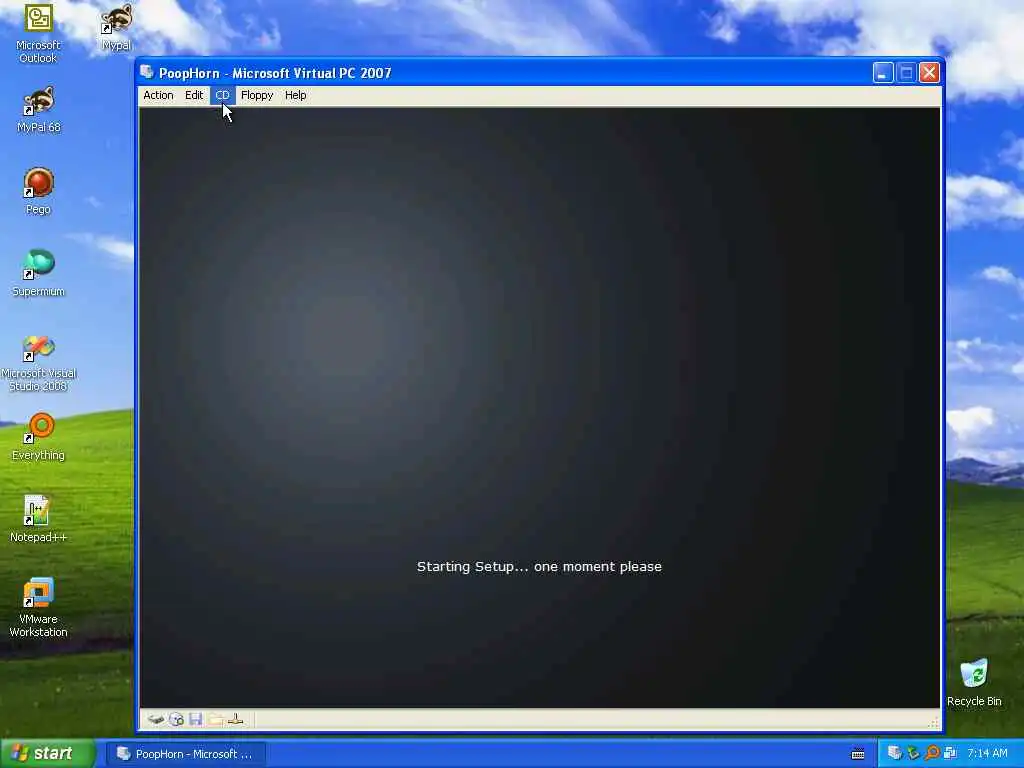Open the Action menu
This screenshot has height=768, width=1024.
(x=158, y=95)
